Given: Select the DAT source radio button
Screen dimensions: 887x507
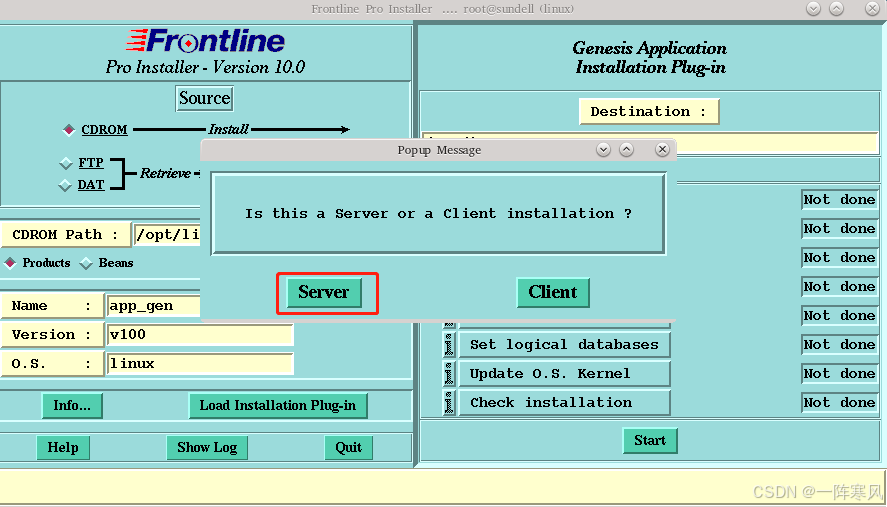Looking at the screenshot, I should point(66,185).
